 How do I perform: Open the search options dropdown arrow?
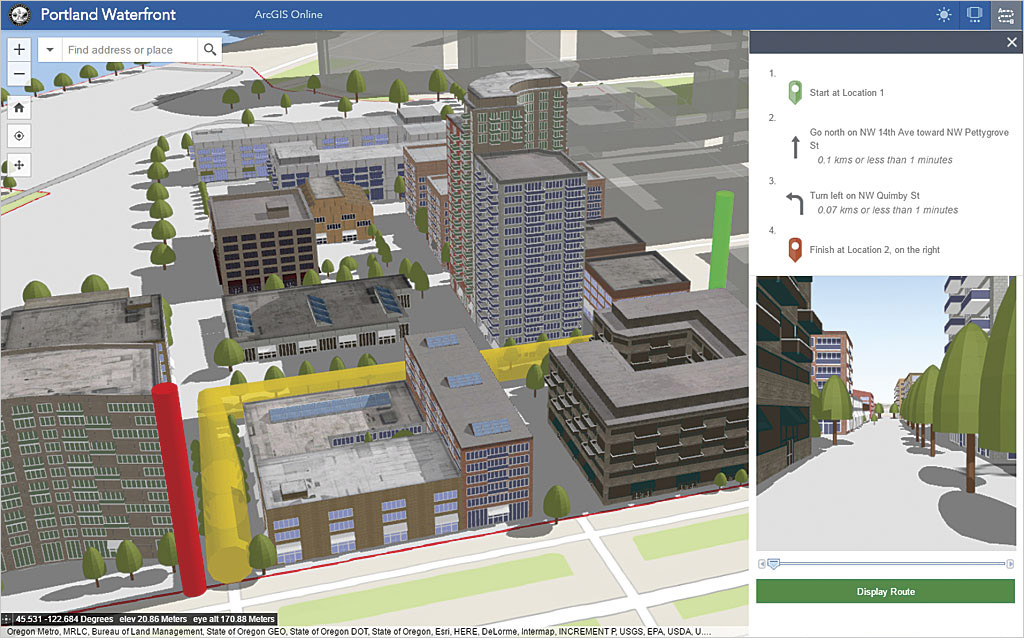(x=50, y=50)
